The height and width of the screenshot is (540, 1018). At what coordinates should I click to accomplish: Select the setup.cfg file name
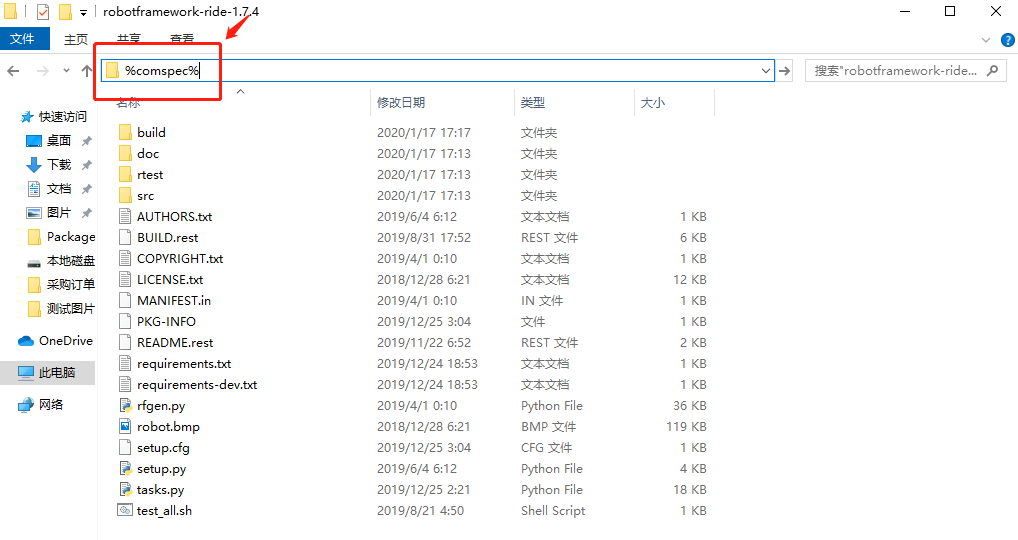pyautogui.click(x=164, y=448)
